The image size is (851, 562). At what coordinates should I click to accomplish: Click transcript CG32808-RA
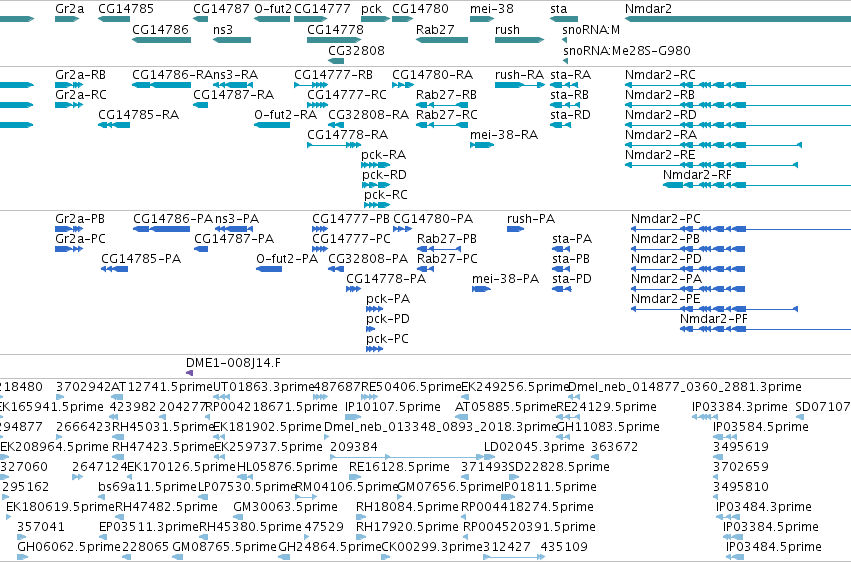tap(336, 125)
